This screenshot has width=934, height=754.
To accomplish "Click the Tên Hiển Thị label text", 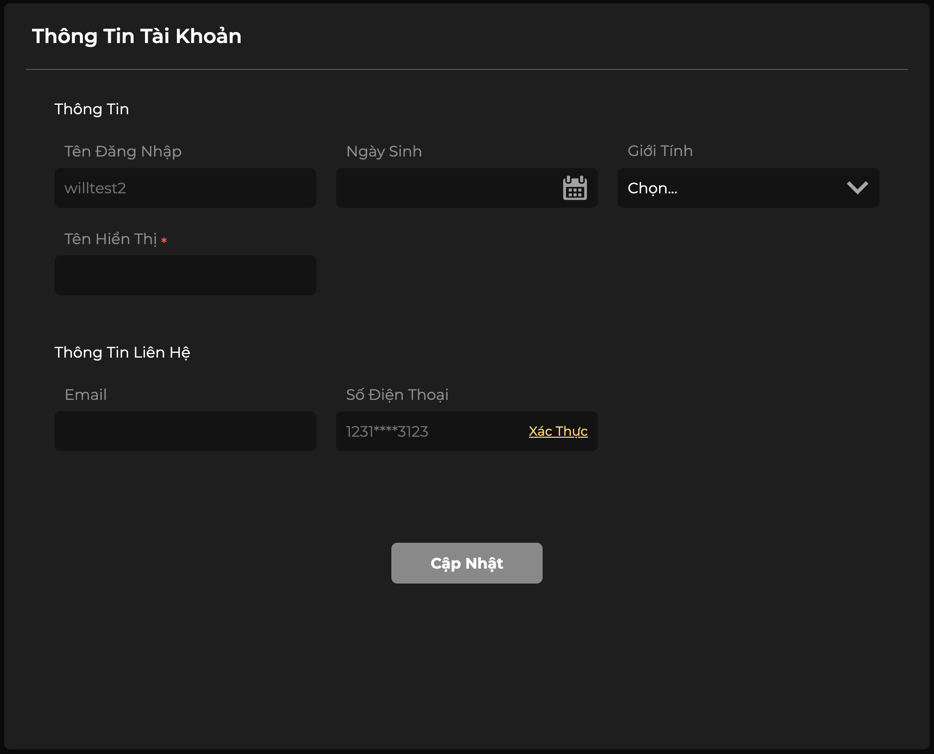I will coord(110,239).
